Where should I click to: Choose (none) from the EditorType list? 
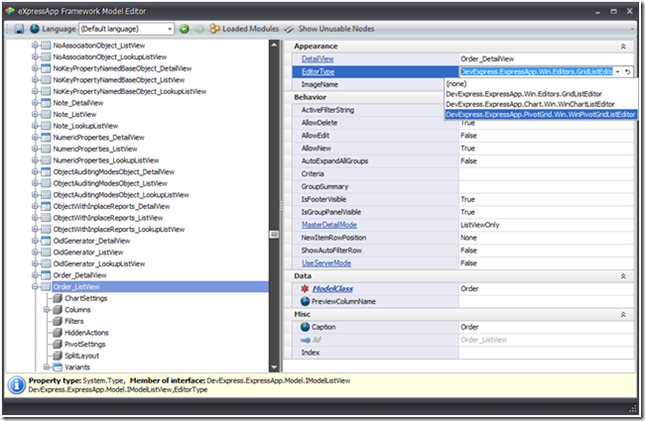[x=540, y=84]
